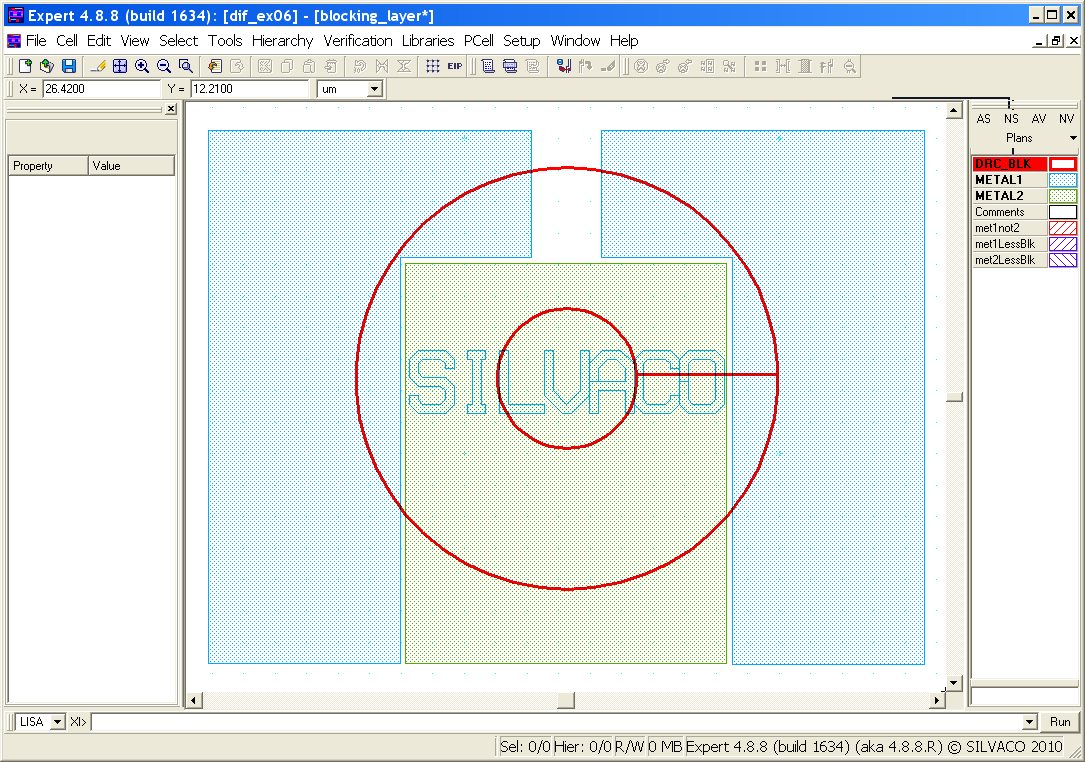This screenshot has height=762, width=1085.
Task: Click the Zoom to area icon
Action: [x=186, y=66]
